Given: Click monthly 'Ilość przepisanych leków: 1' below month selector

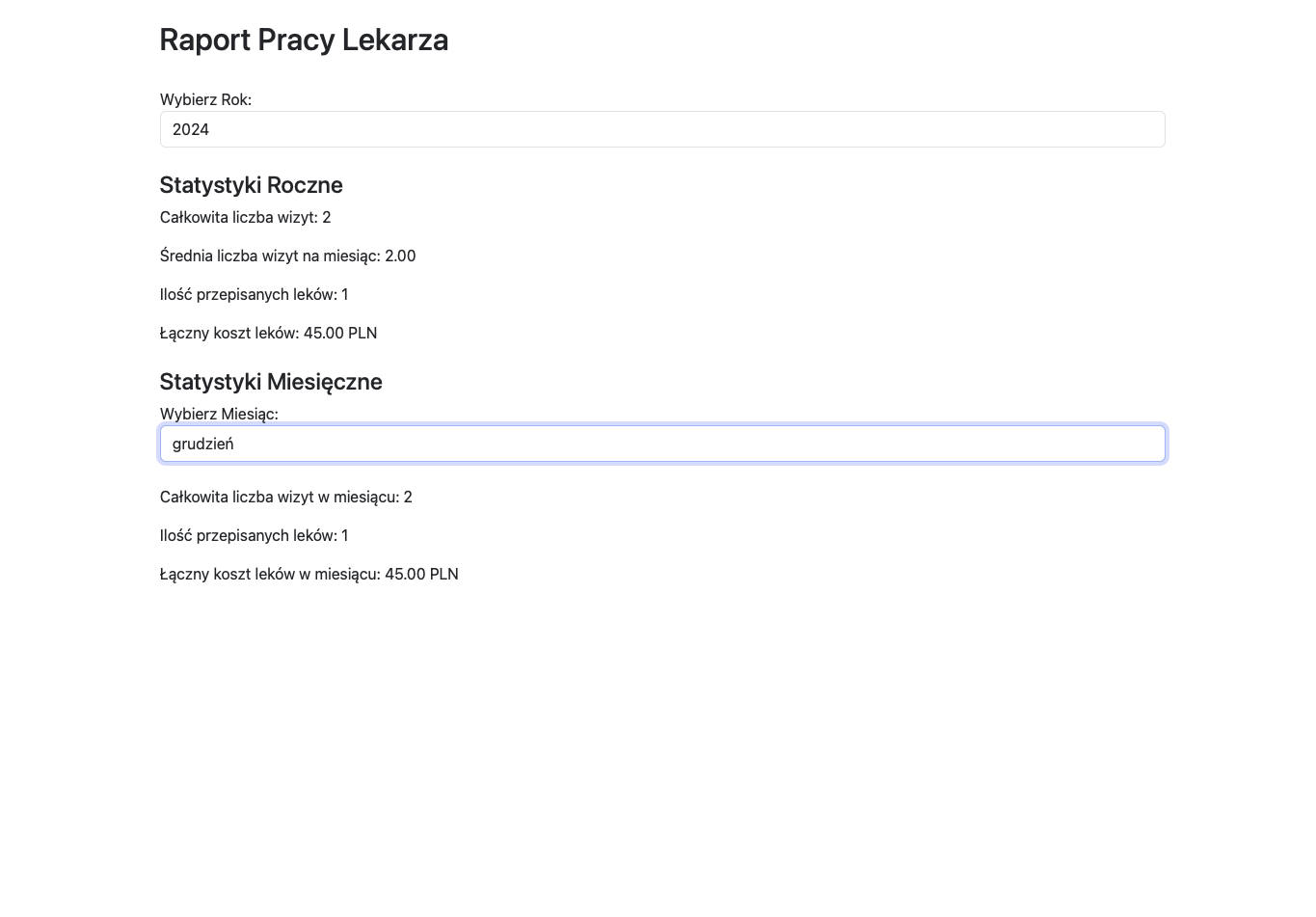Looking at the screenshot, I should 254,535.
